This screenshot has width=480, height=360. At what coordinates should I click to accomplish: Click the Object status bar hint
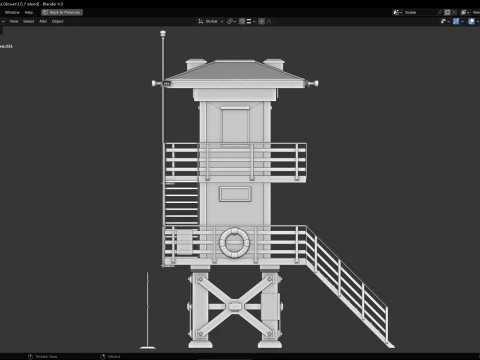click(111, 356)
